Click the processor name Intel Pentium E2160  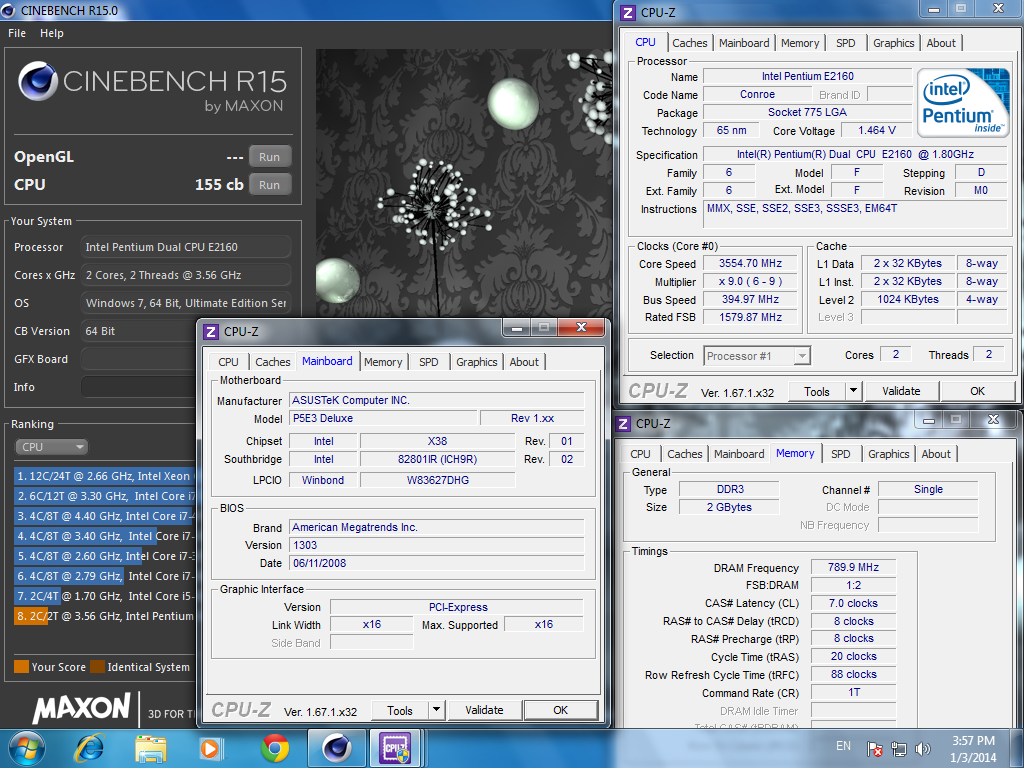tap(807, 76)
